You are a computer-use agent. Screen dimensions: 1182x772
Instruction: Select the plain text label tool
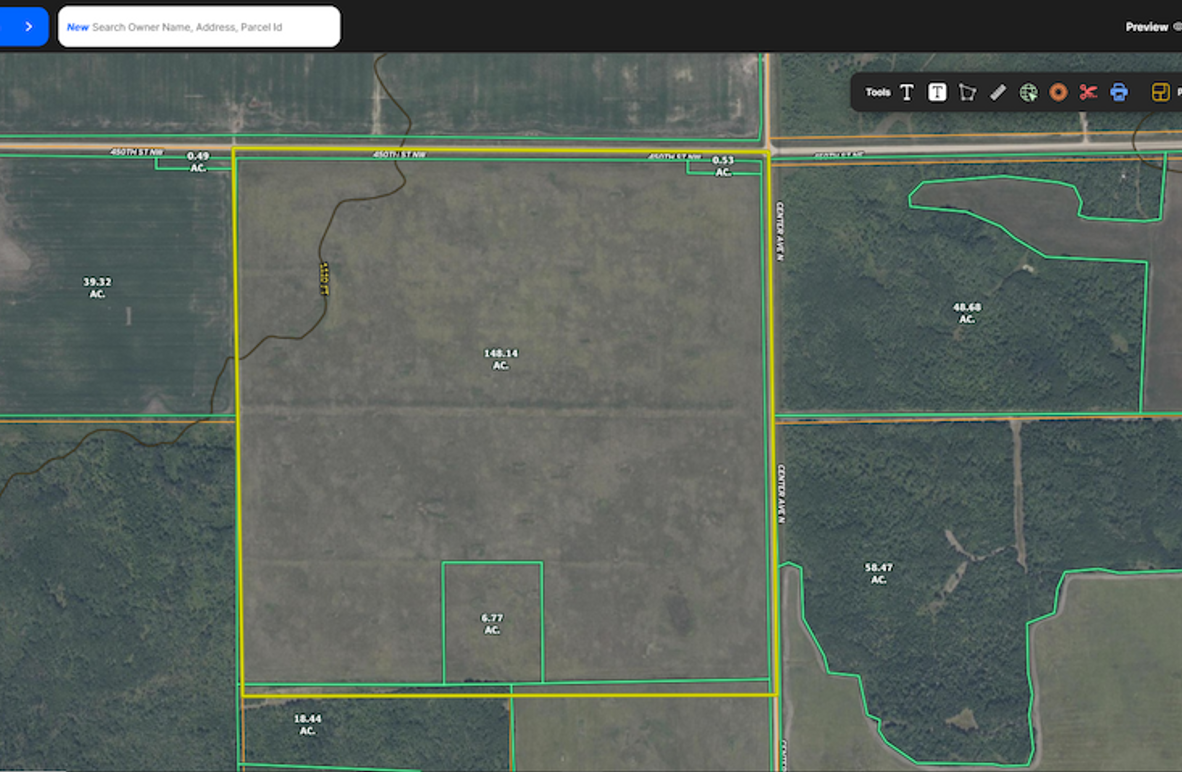click(906, 92)
